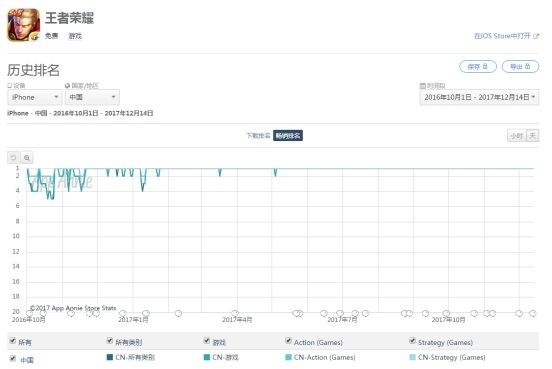Toggle the 所有 checkbox

coord(13,340)
